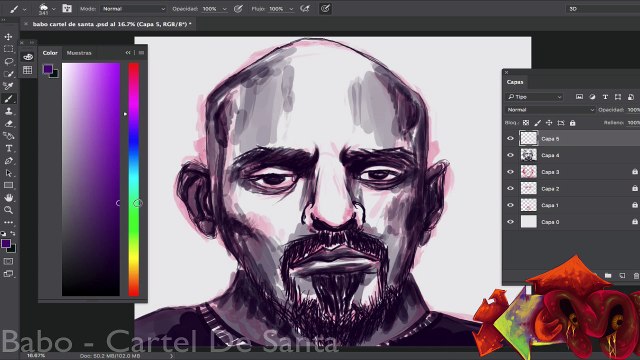The width and height of the screenshot is (640, 360).
Task: Toggle lock image pixels brush icon
Action: [538, 123]
